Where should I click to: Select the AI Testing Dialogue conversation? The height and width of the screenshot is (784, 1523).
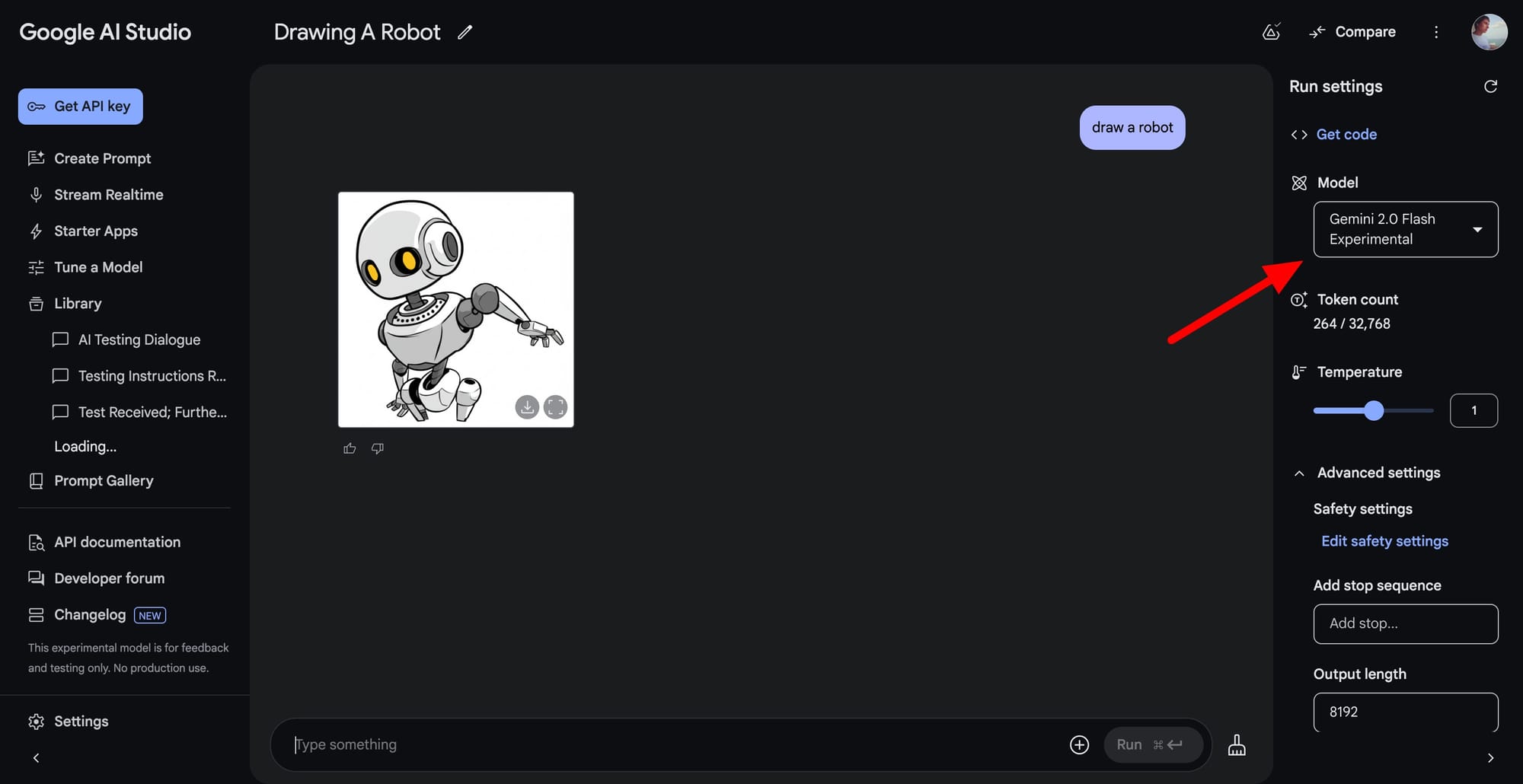pos(139,339)
